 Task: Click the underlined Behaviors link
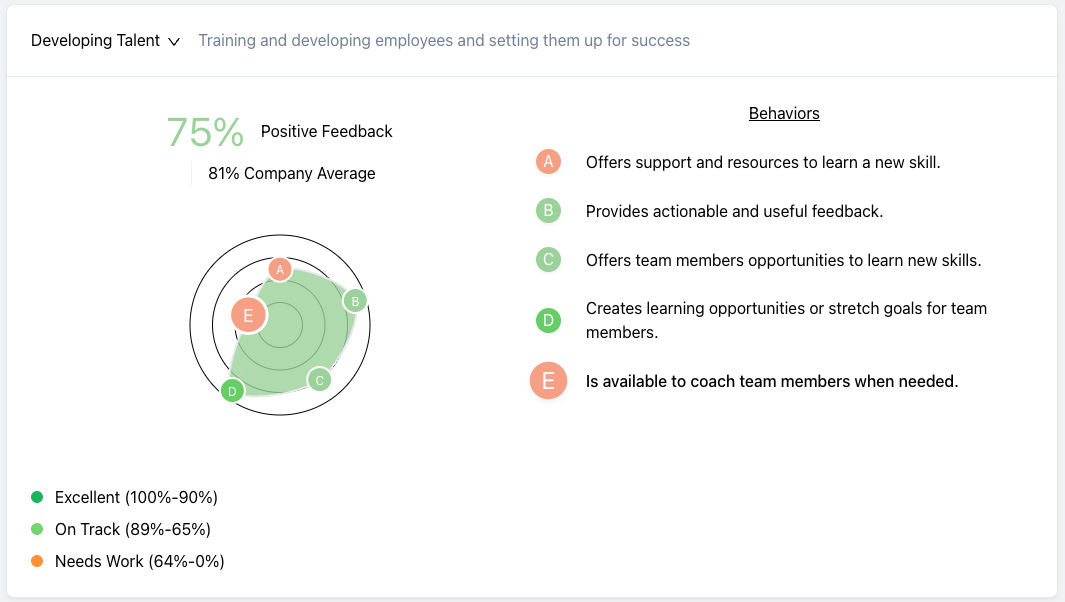coord(784,113)
